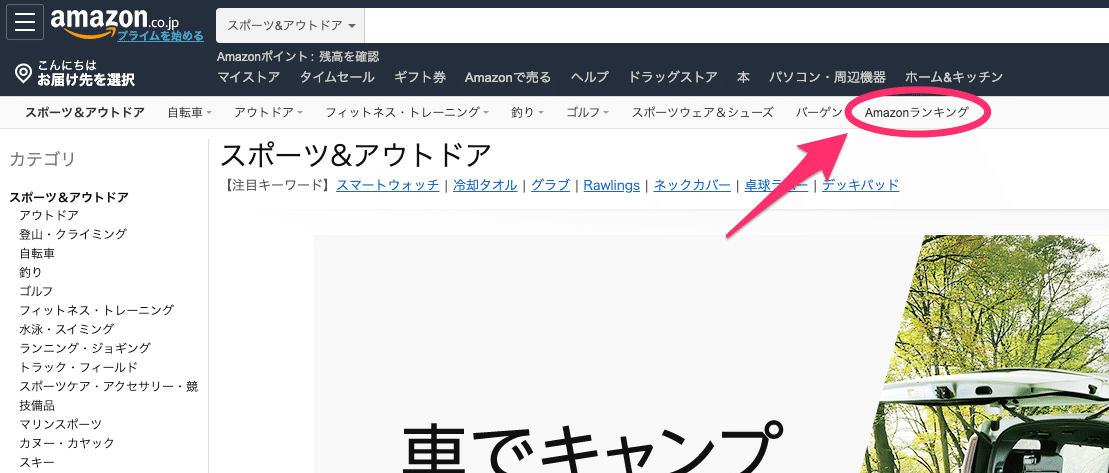Open ホーム&キッチン in navigation

coord(954,77)
